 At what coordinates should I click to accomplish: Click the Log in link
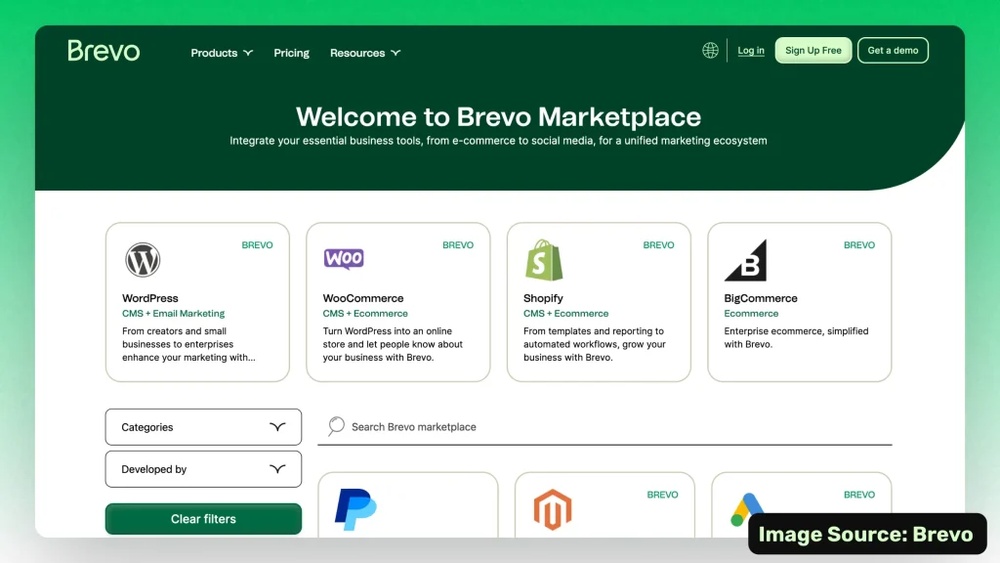[x=751, y=50]
